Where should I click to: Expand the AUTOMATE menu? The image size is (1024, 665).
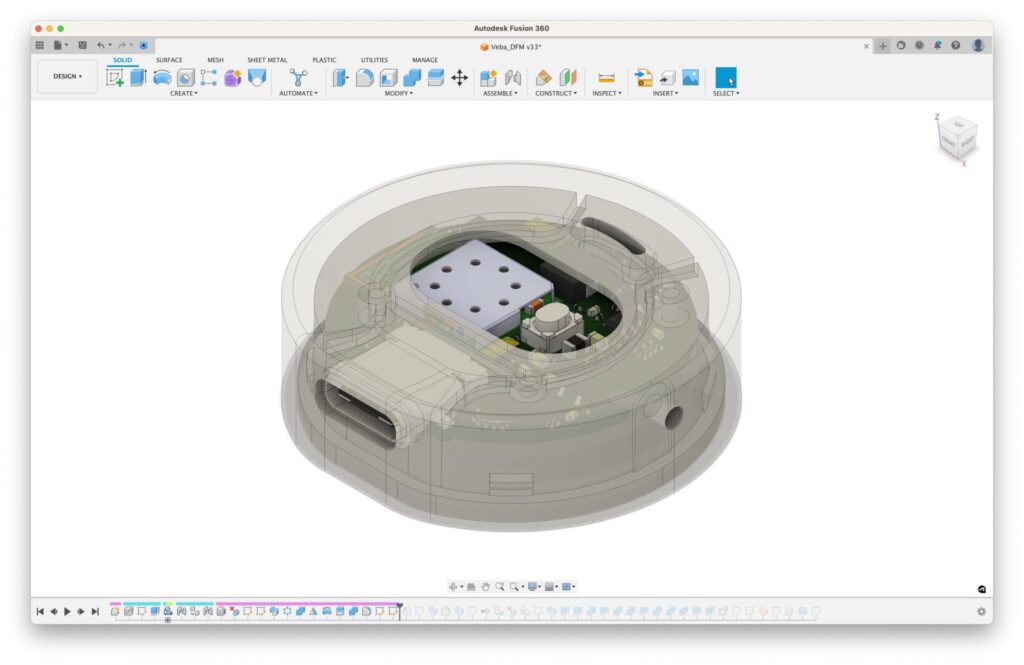click(298, 93)
